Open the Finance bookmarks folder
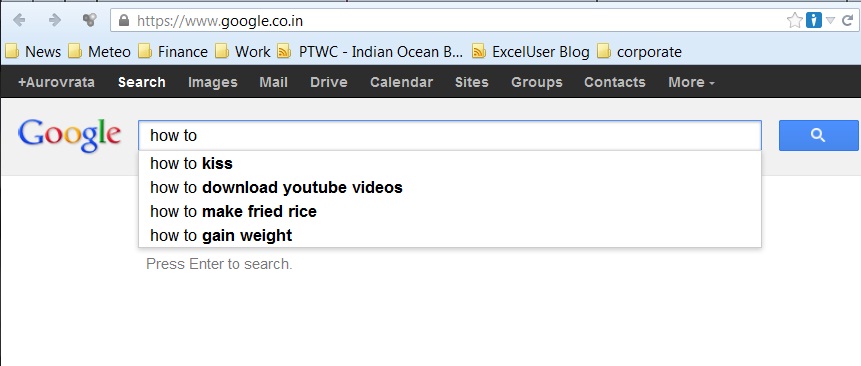861x366 pixels. coord(173,52)
